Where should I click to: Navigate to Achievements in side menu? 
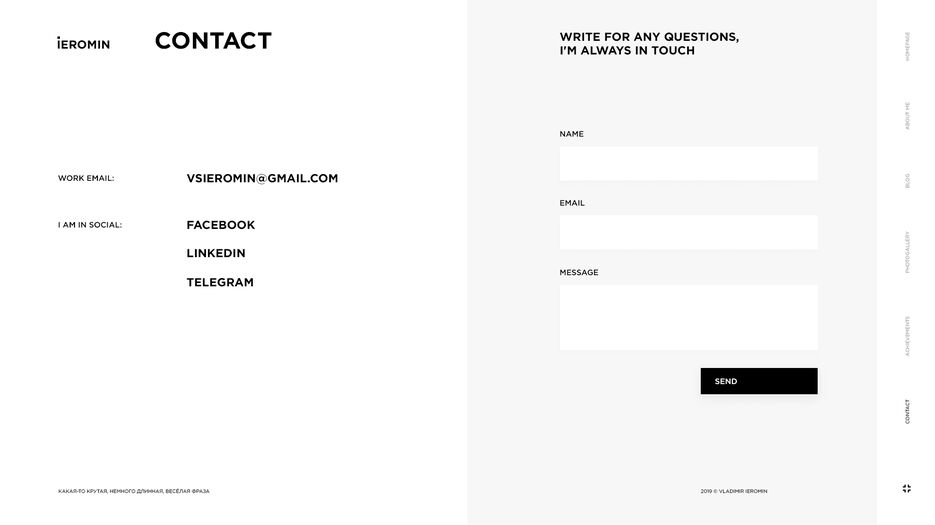pyautogui.click(x=908, y=336)
